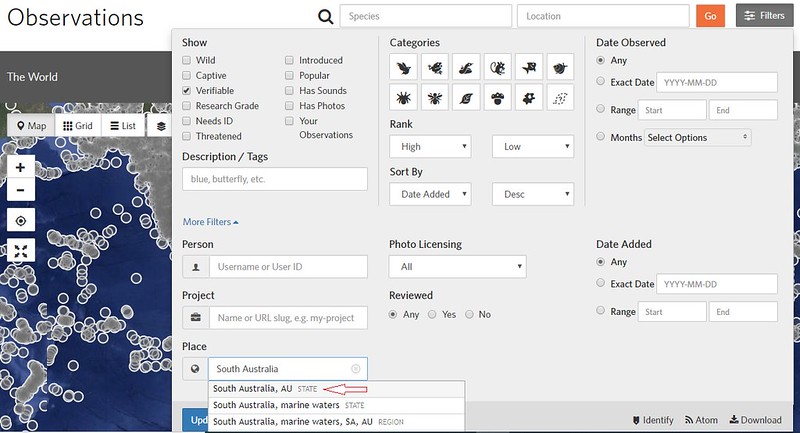800x433 pixels.
Task: Enable the Research Grade checkbox
Action: tap(187, 106)
